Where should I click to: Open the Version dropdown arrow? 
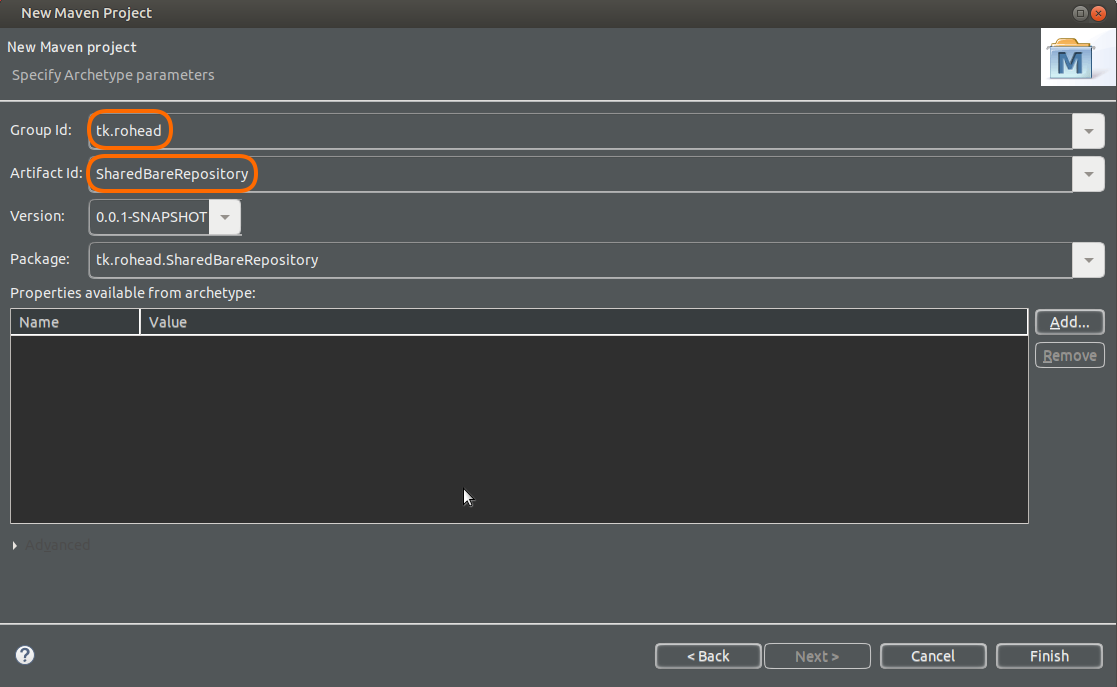tap(225, 217)
